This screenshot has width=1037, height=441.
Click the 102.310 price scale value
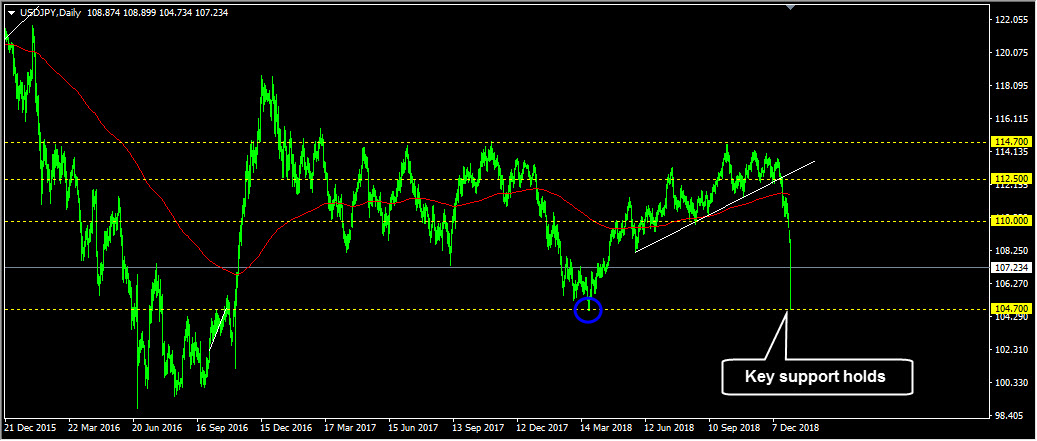pyautogui.click(x=1011, y=350)
